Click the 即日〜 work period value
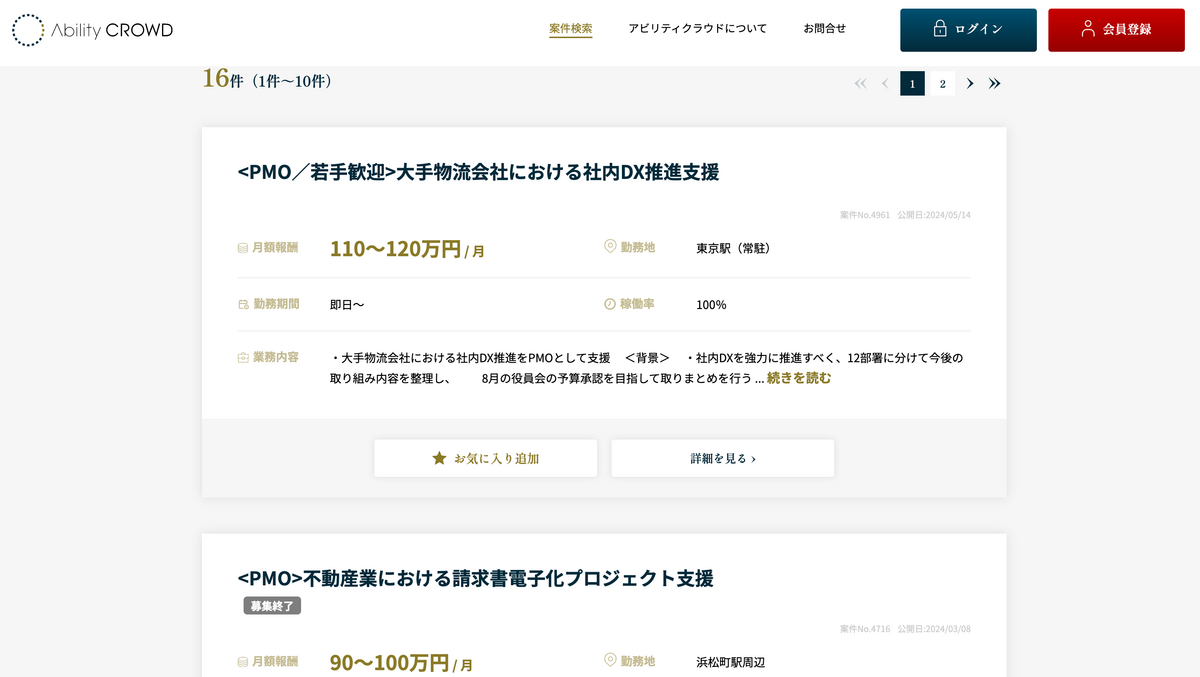Viewport: 1200px width, 677px height. pyautogui.click(x=347, y=304)
